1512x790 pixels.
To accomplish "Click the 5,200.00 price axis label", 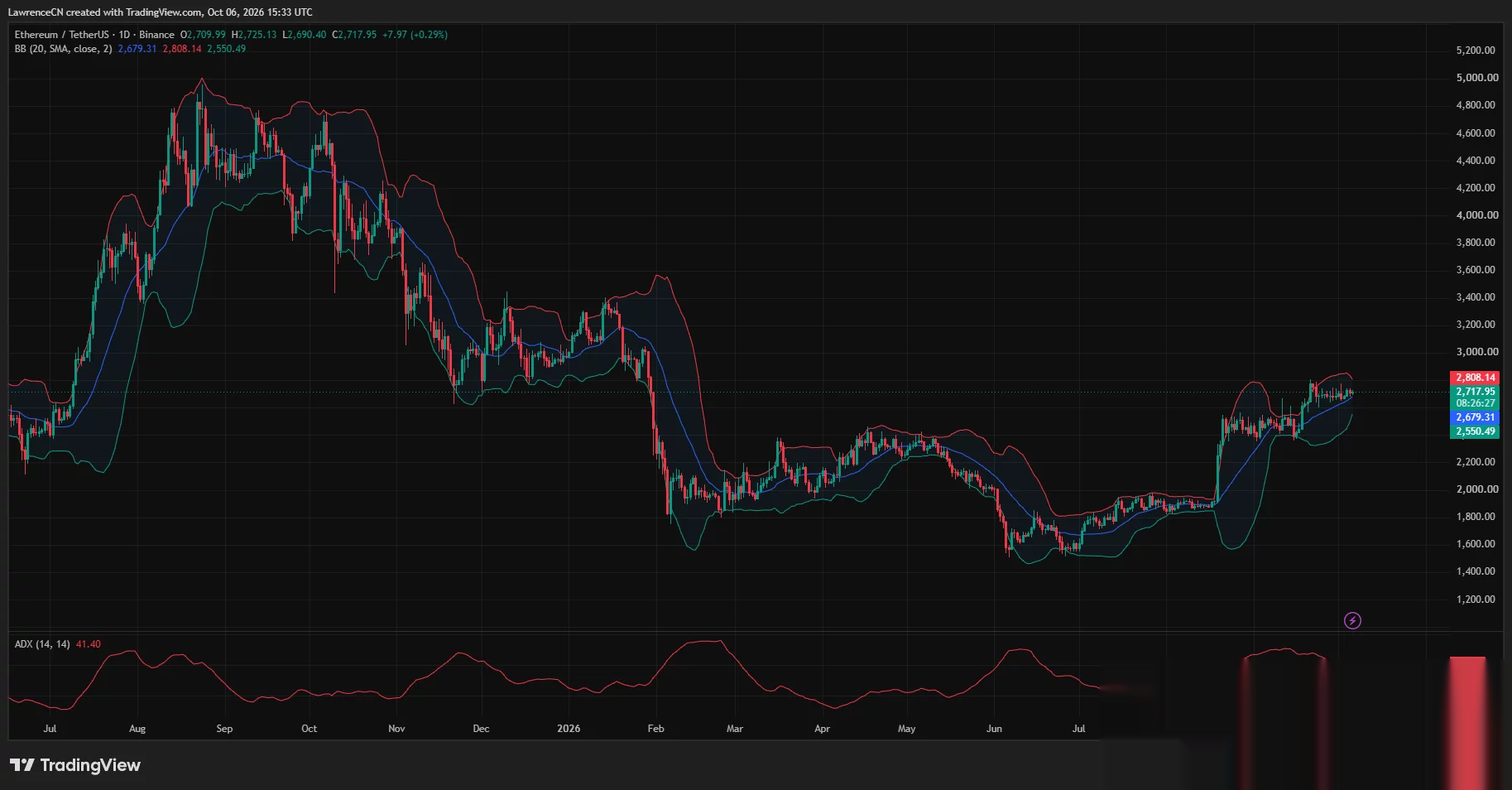I will click(1476, 51).
